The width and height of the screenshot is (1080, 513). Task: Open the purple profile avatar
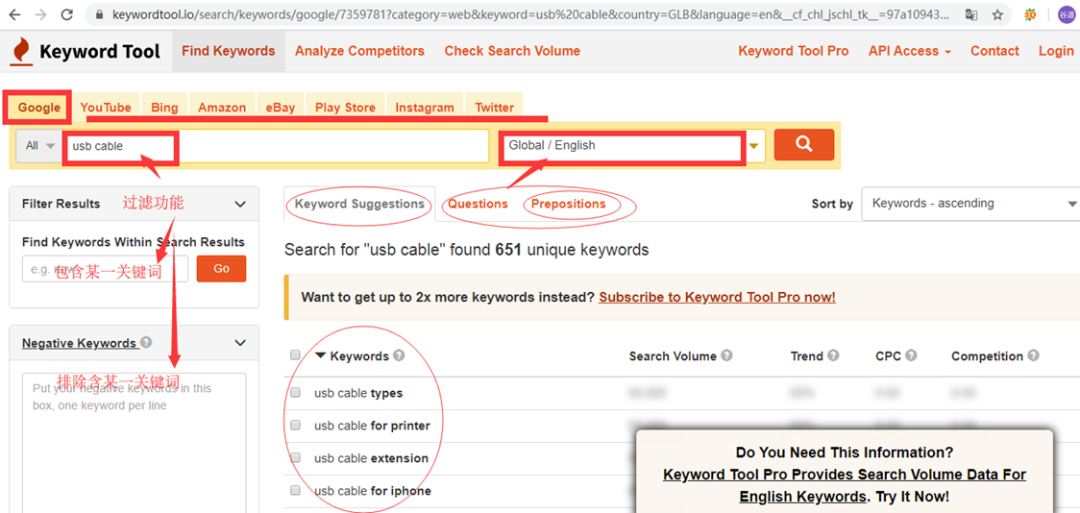coord(1066,14)
